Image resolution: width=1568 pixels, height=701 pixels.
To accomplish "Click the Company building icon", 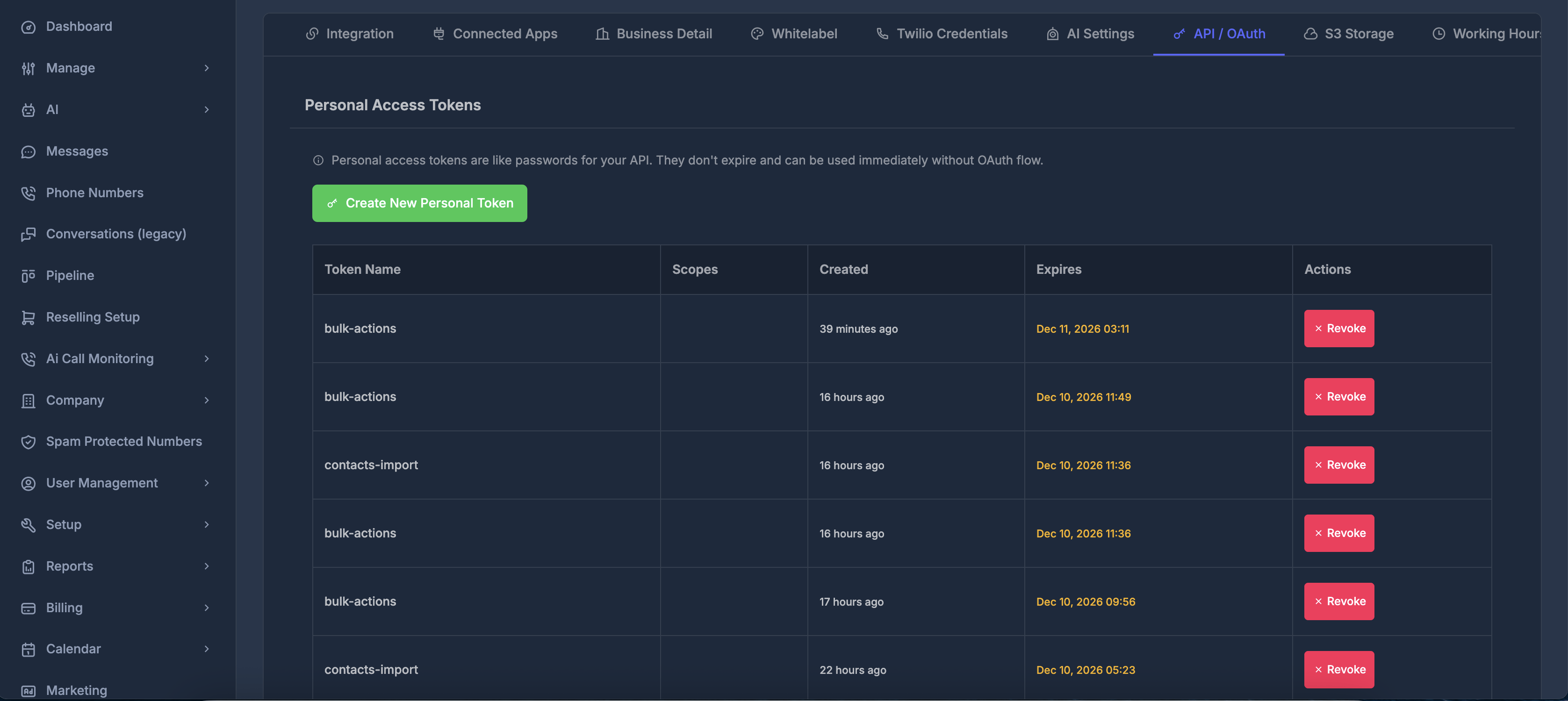I will pos(28,401).
